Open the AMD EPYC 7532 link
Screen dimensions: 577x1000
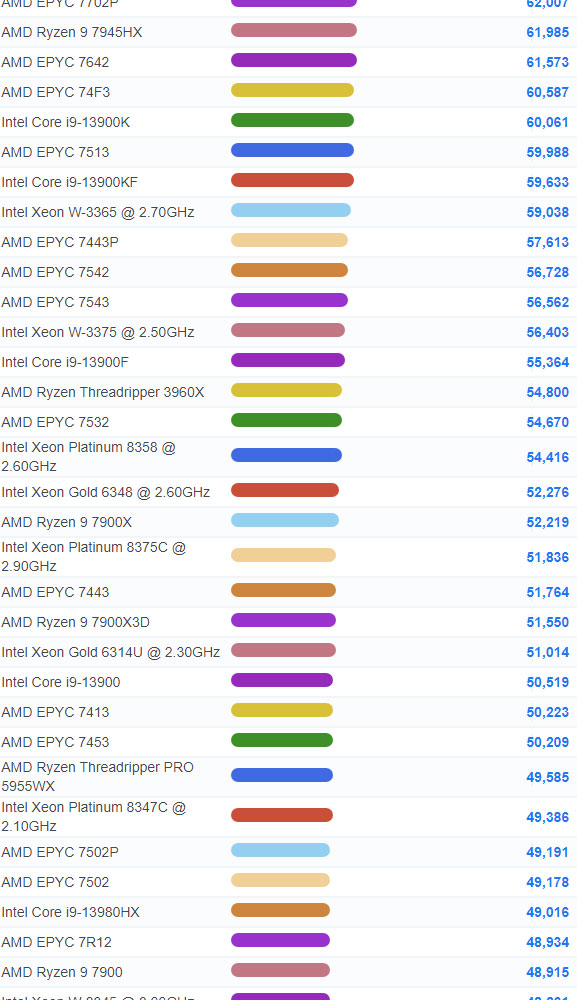[55, 422]
